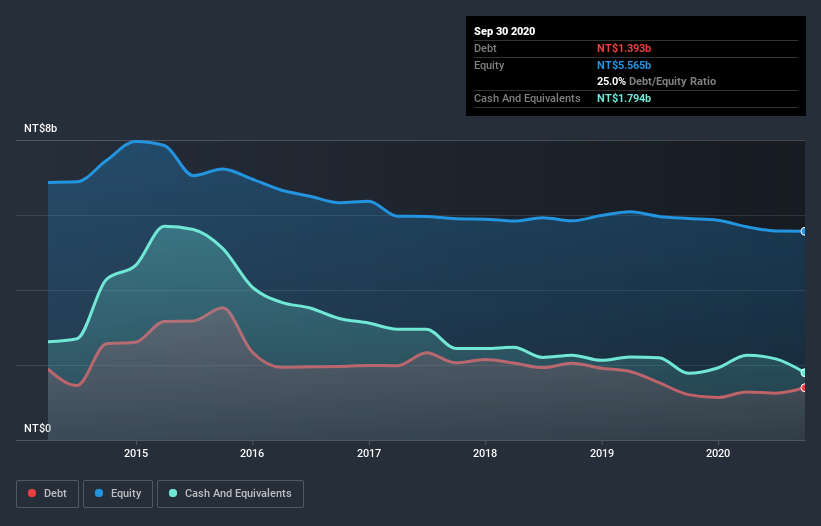
Task: Click the NT$0 y-axis label
Action: (x=38, y=428)
